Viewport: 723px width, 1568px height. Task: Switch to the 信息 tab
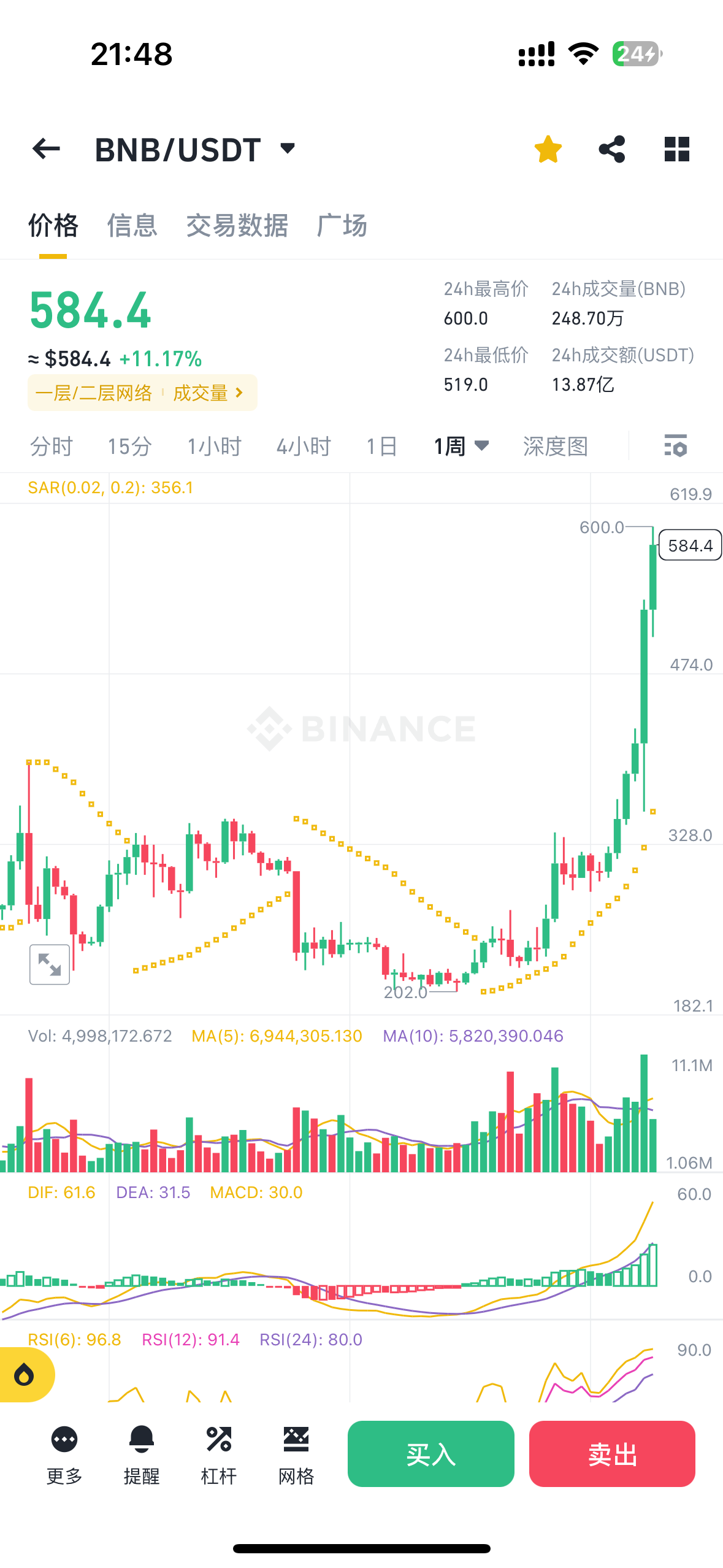coord(132,226)
